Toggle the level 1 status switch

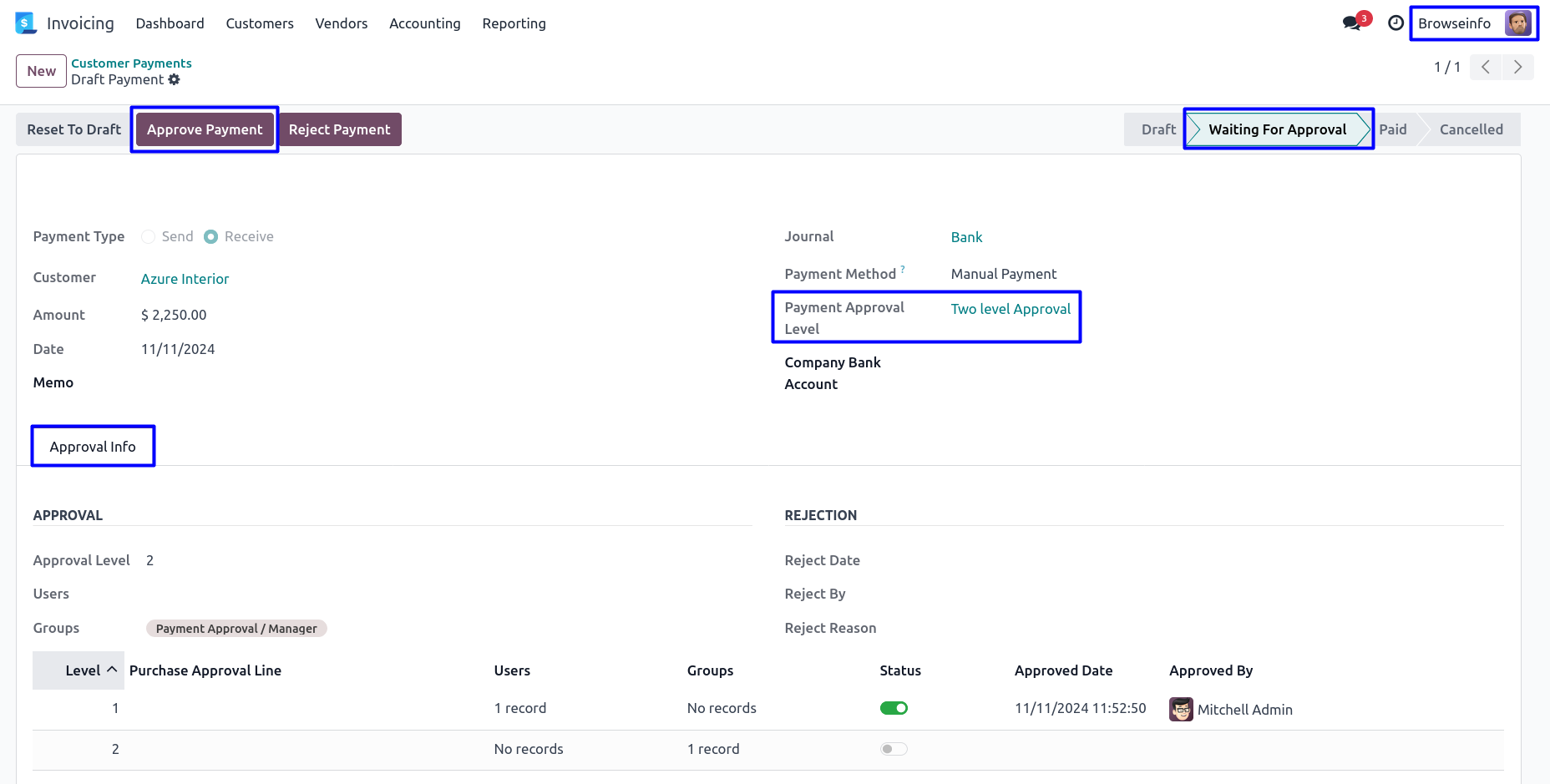click(894, 708)
